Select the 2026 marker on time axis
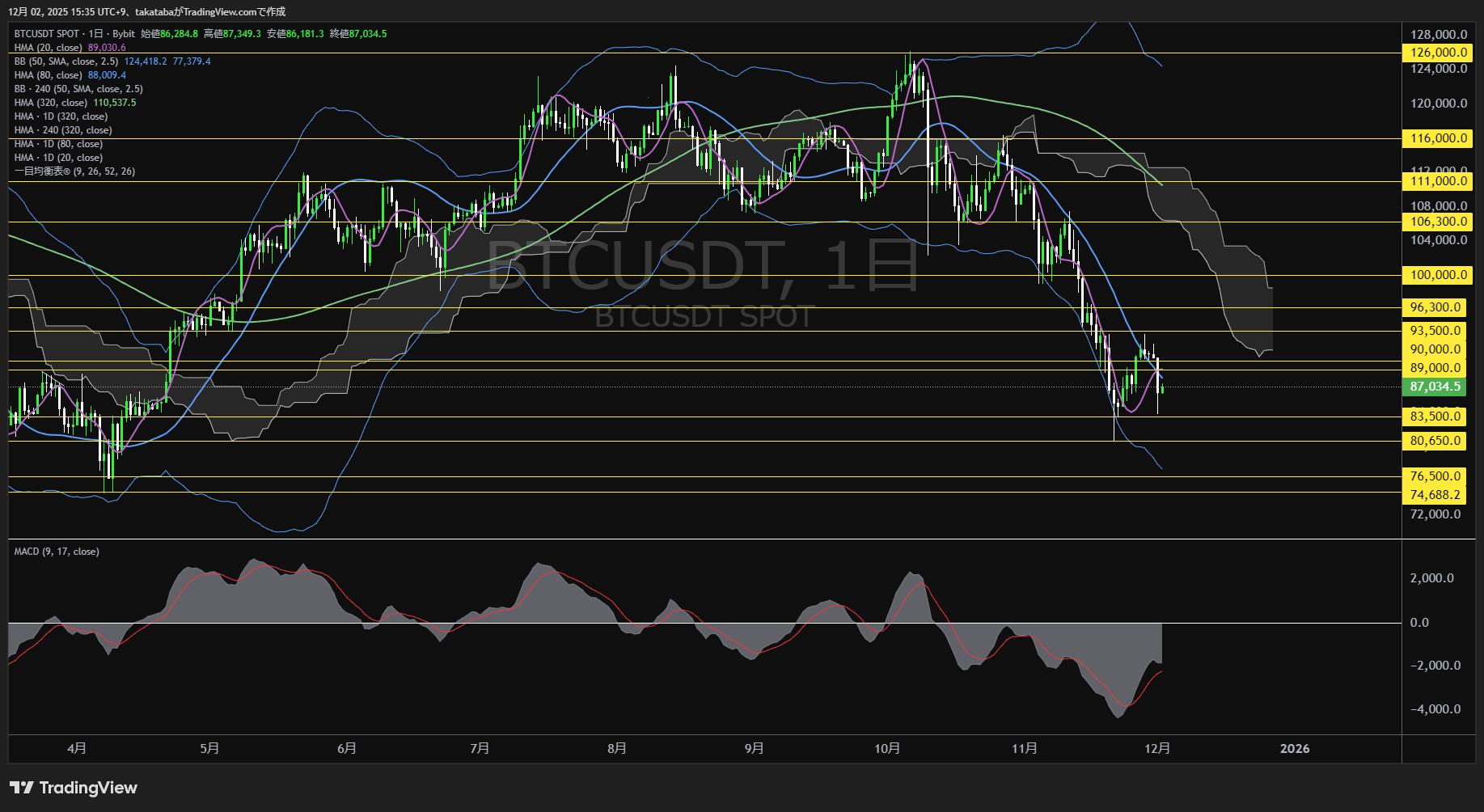 pyautogui.click(x=1295, y=748)
